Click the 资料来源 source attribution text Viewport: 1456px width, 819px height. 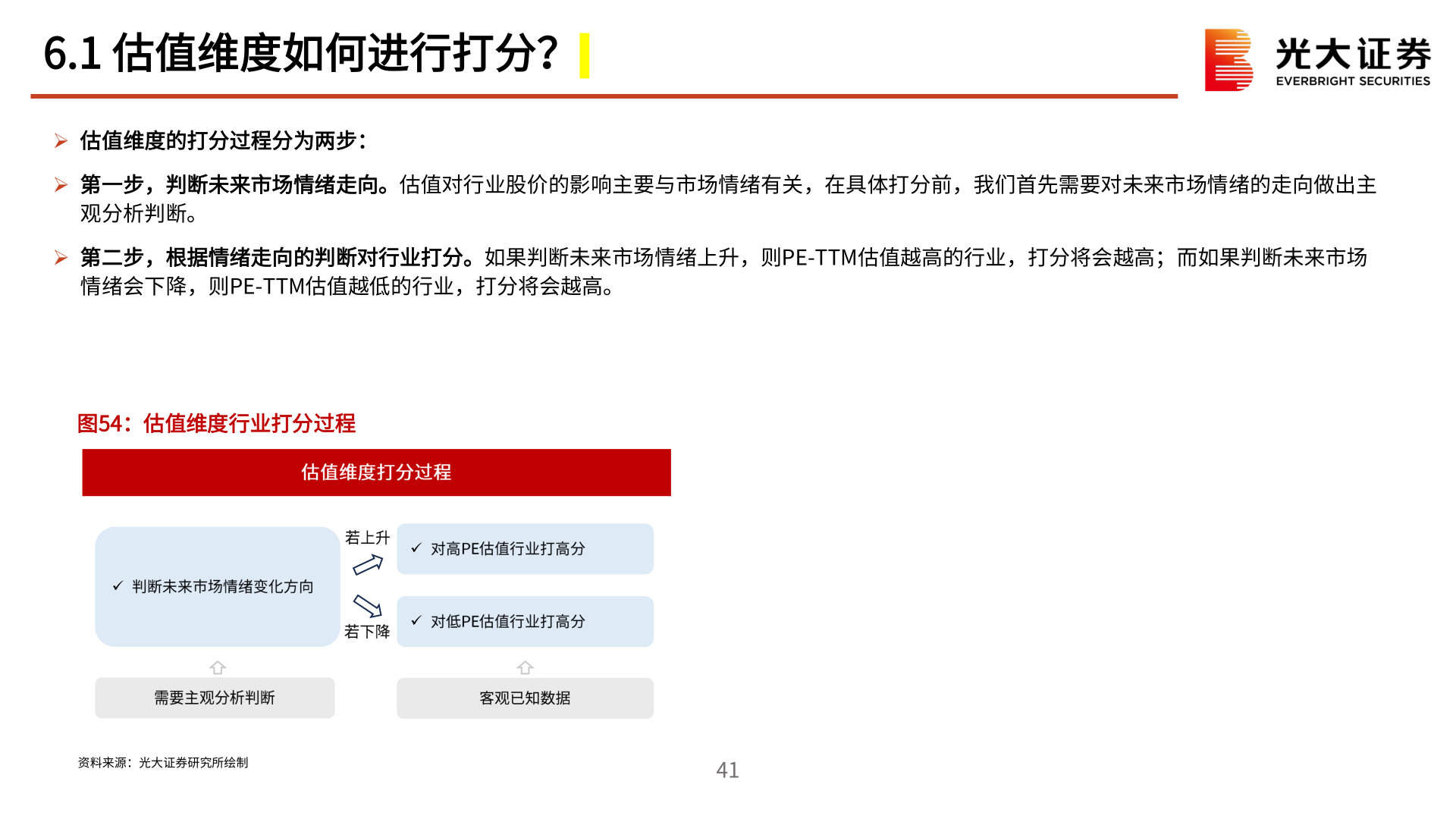pos(165,764)
